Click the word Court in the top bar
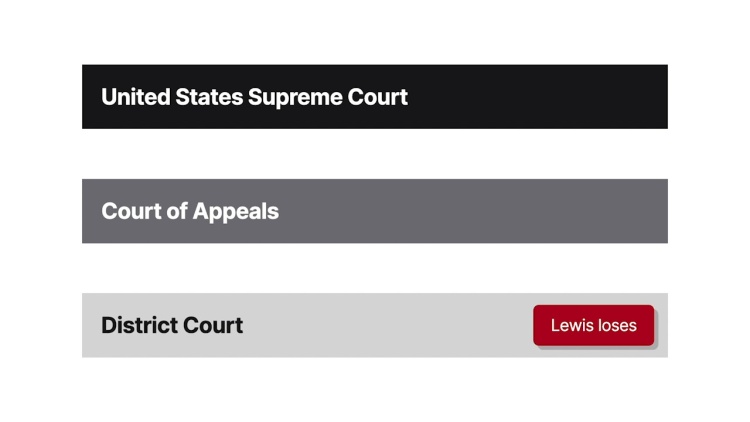 coord(378,97)
